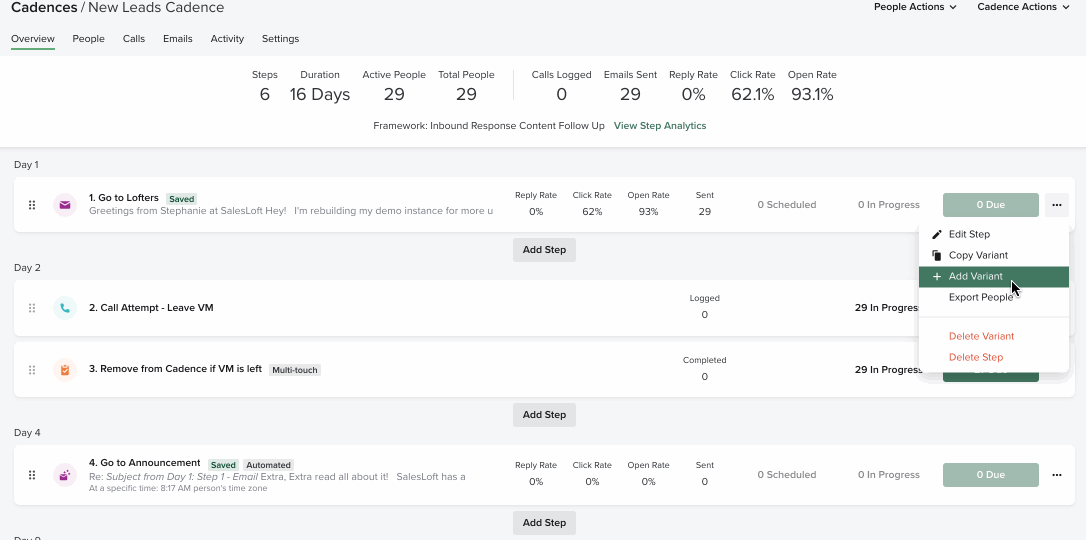The width and height of the screenshot is (1086, 540).
Task: Open the three-dot menu for Go to Announcement step
Action: point(1057,475)
